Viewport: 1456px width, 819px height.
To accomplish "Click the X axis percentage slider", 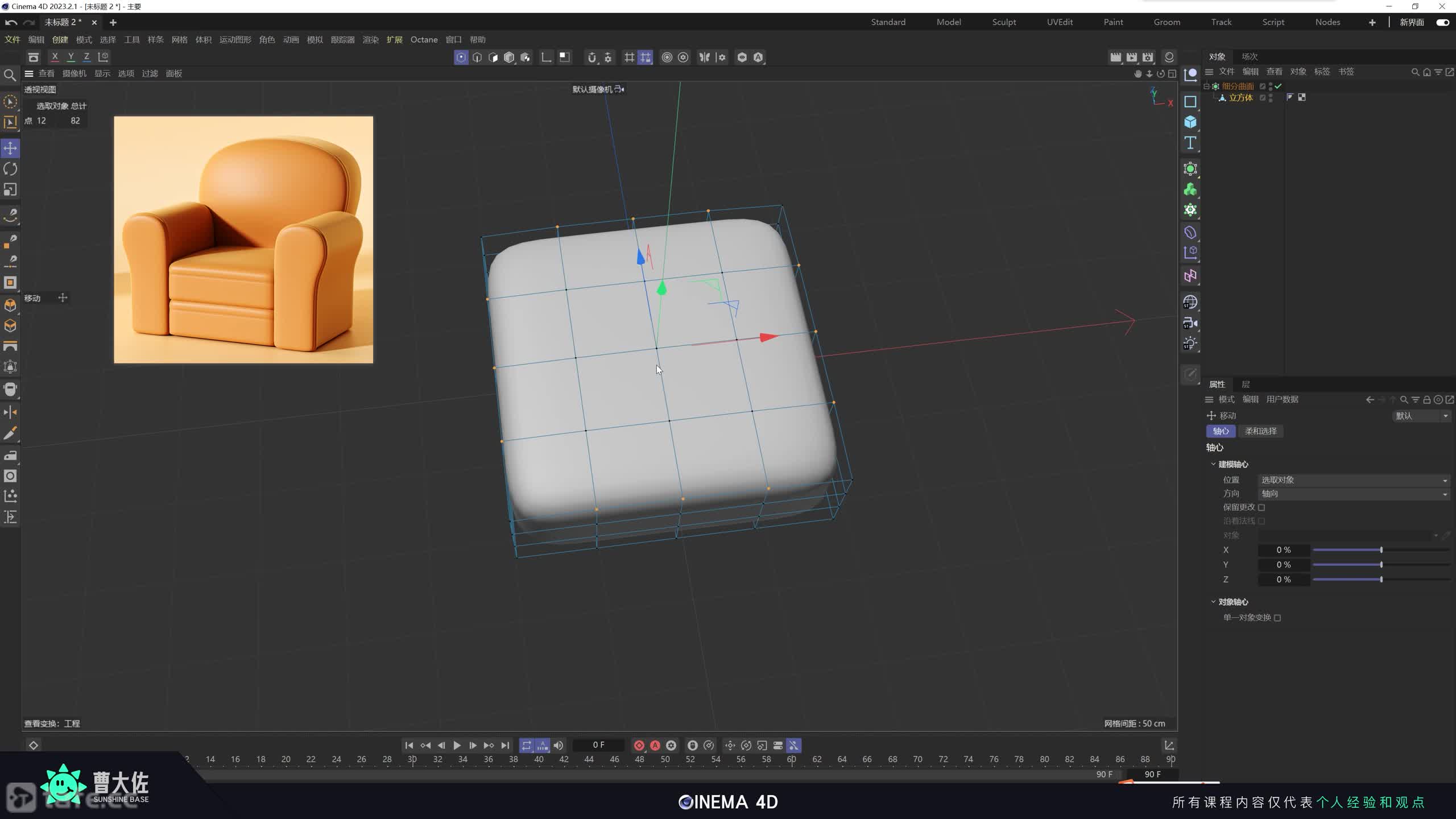I will click(x=1381, y=550).
